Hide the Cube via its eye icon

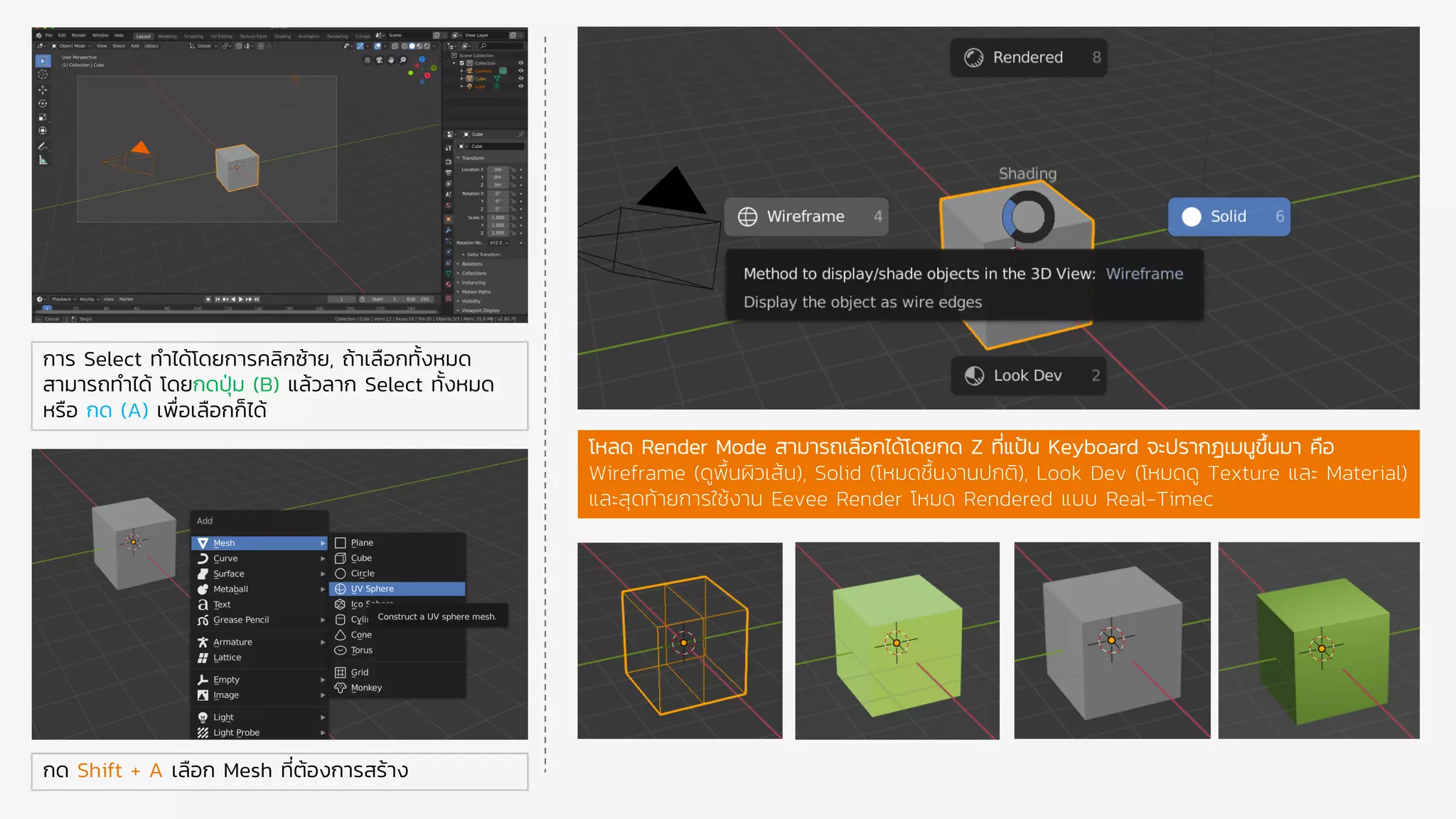point(520,78)
